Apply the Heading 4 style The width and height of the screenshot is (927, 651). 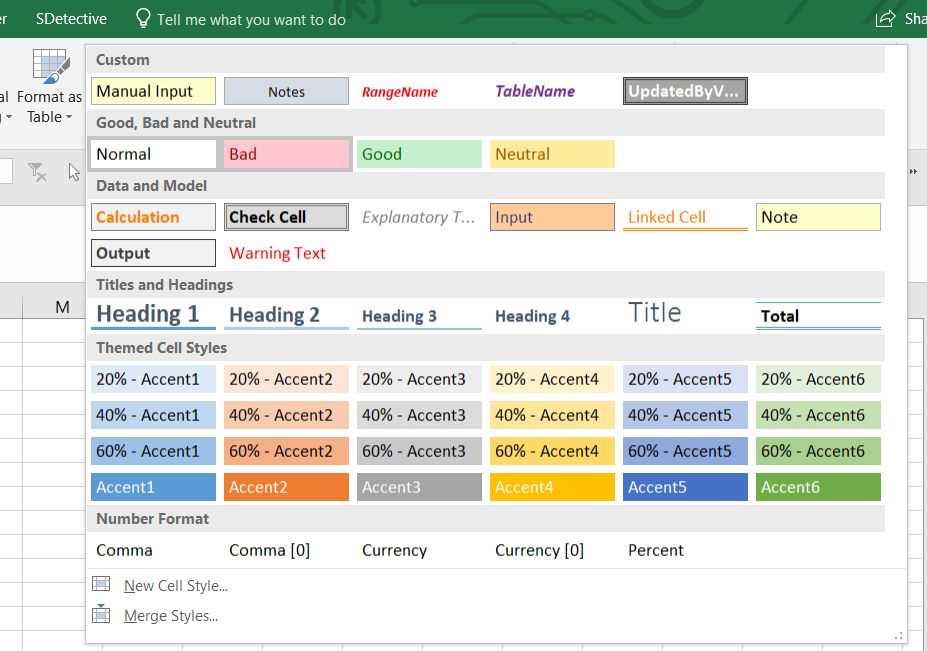(552, 315)
